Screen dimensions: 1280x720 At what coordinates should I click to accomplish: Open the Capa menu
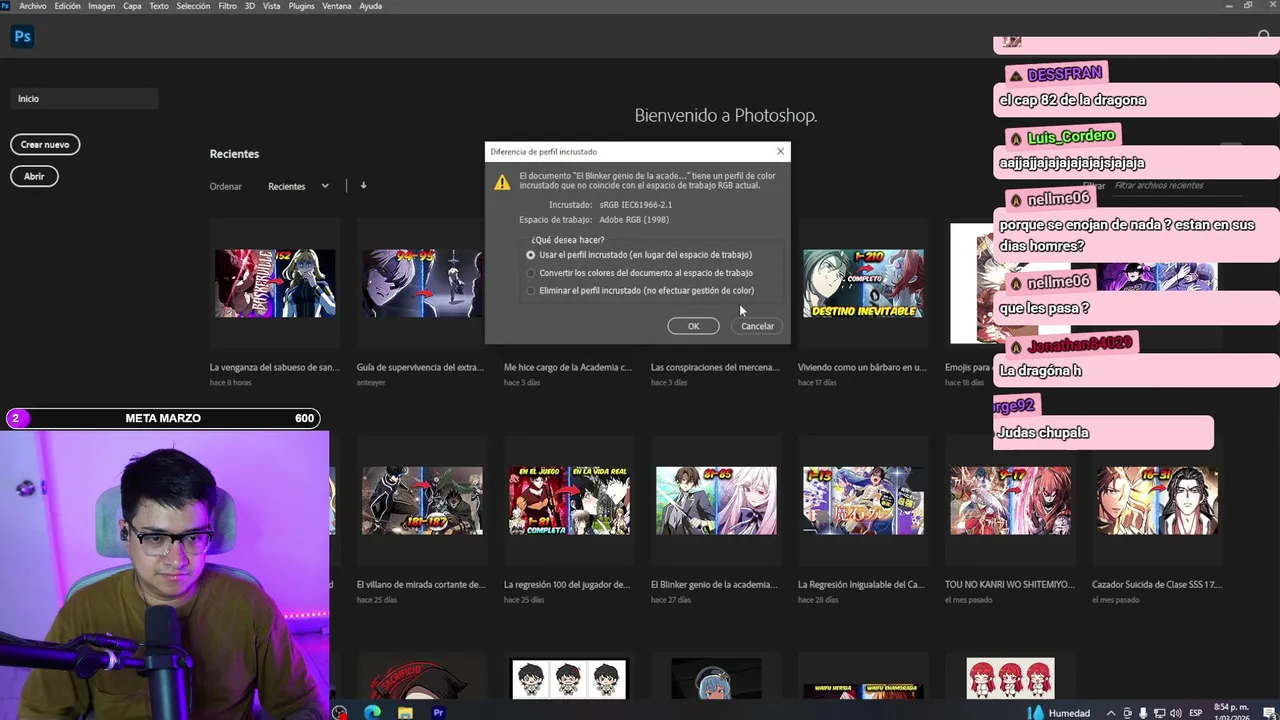coord(132,6)
